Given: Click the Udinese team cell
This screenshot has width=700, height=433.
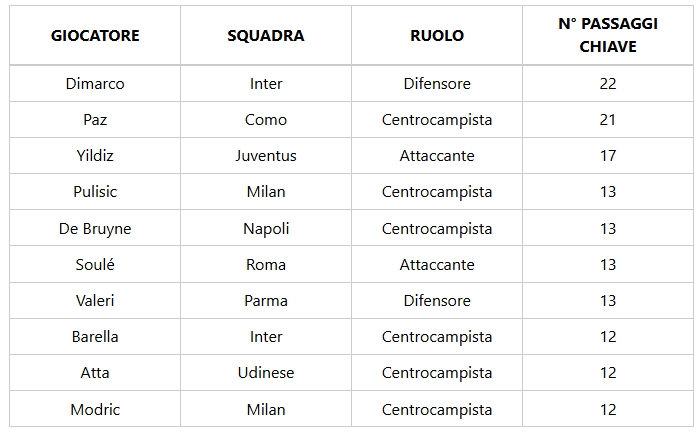Looking at the screenshot, I should [266, 373].
